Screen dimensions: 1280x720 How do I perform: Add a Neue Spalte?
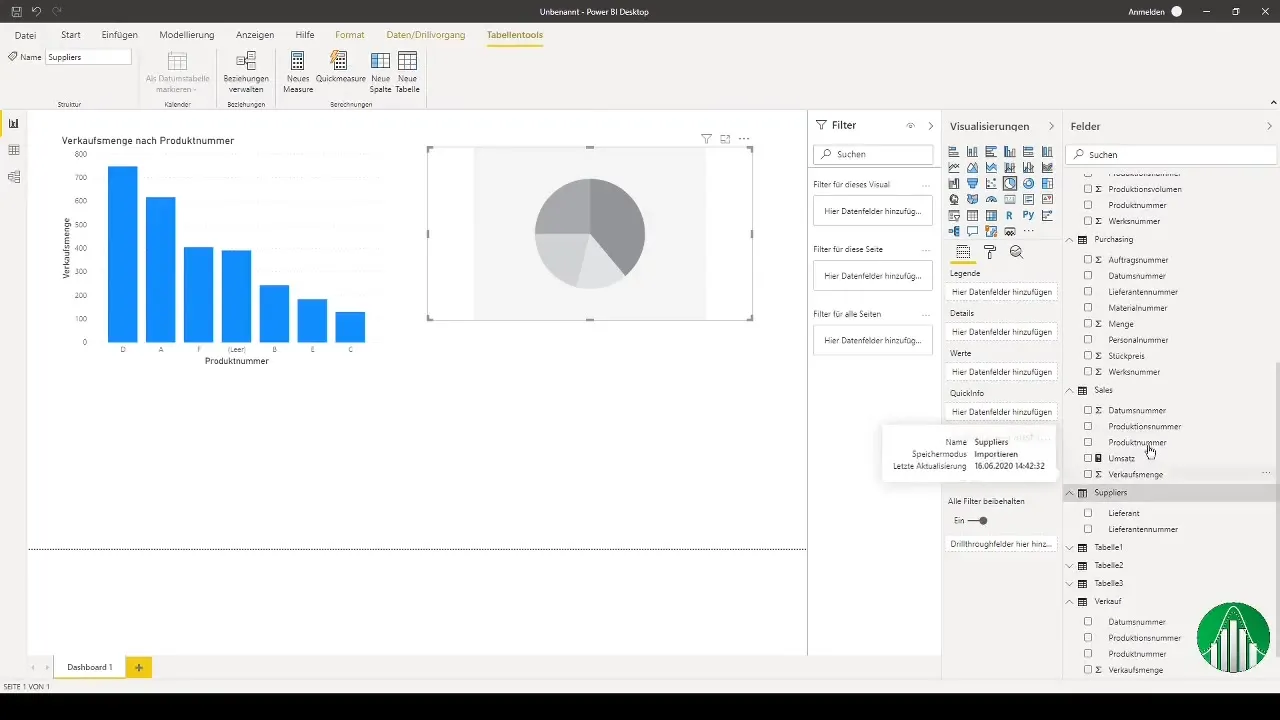pos(380,73)
